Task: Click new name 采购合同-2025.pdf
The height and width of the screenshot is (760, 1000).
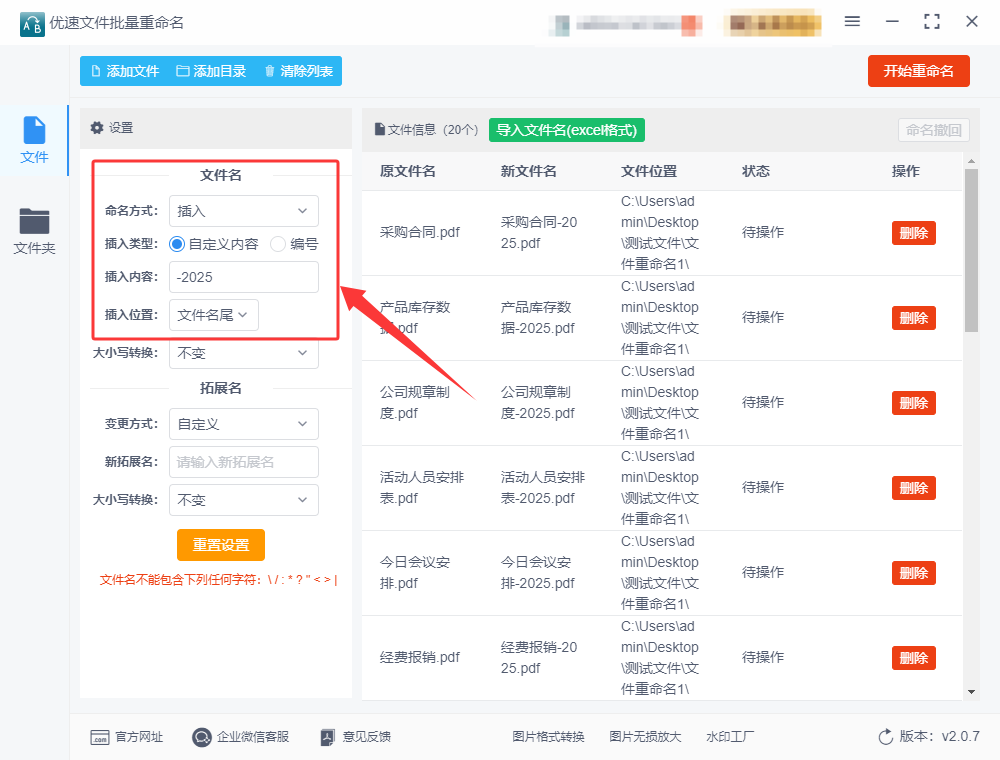Action: [x=539, y=233]
